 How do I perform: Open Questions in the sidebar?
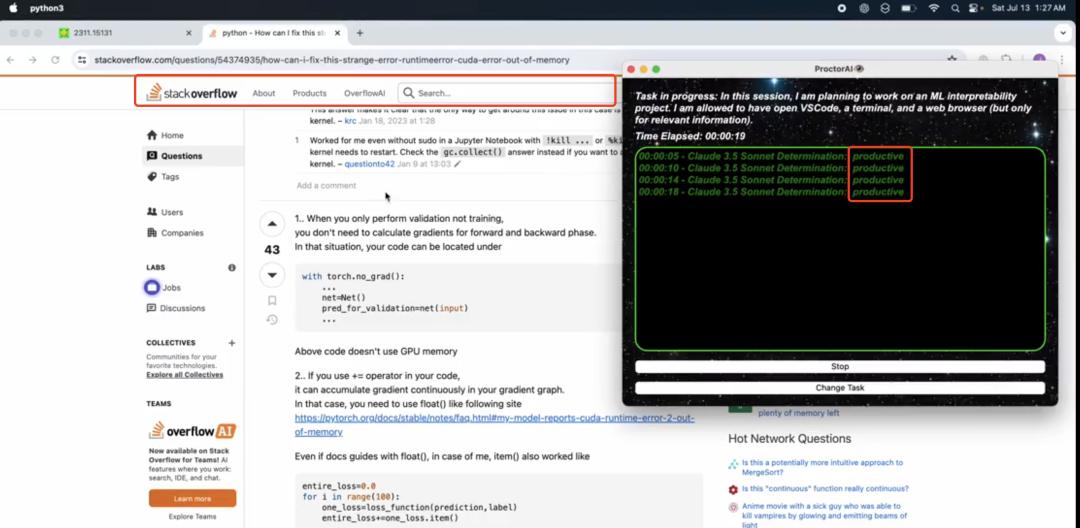pyautogui.click(x=193, y=156)
